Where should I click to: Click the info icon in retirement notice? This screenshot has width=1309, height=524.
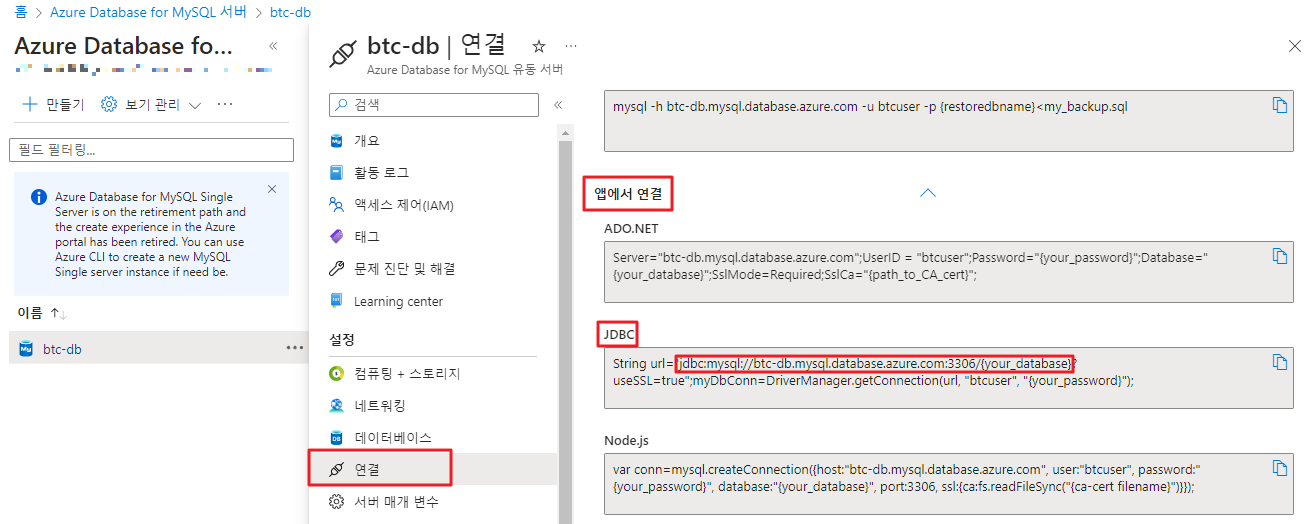(39, 197)
